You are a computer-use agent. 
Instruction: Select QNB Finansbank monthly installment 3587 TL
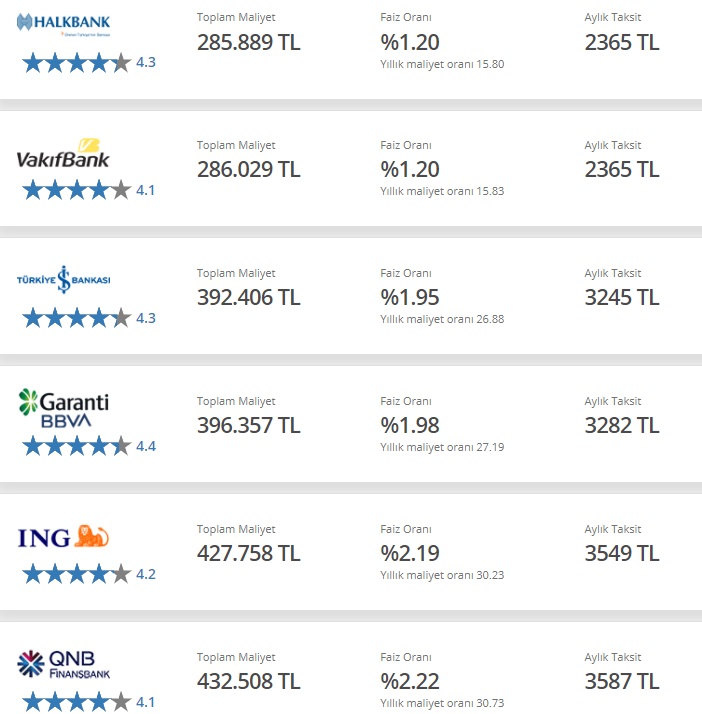click(622, 682)
